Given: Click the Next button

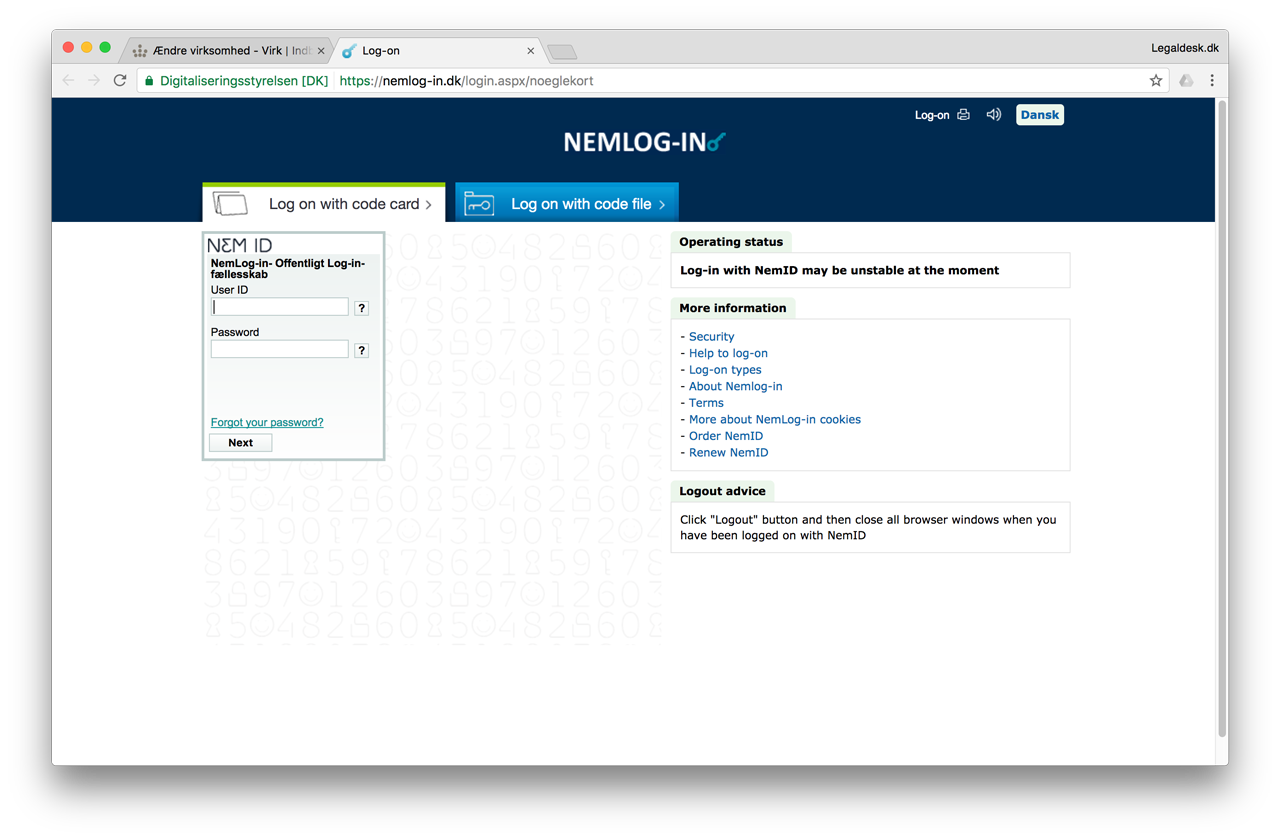Looking at the screenshot, I should point(241,443).
